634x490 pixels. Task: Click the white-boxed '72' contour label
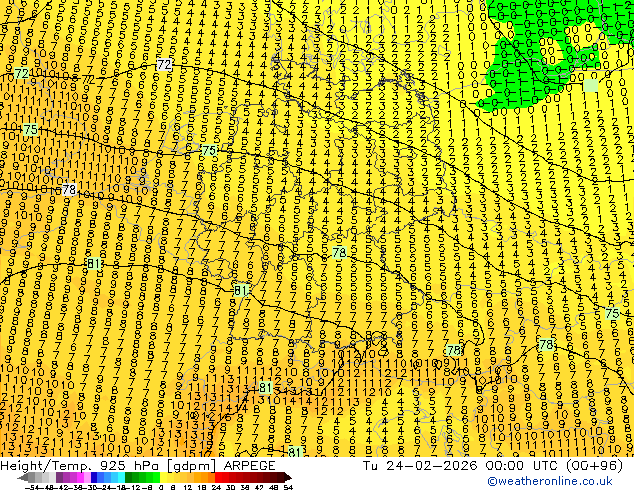coord(164,64)
